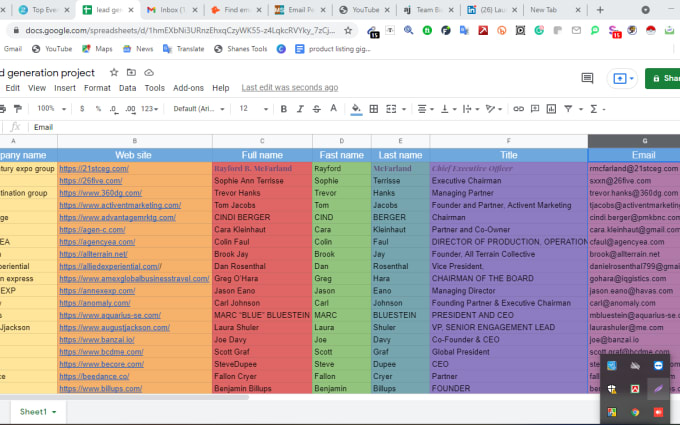The image size is (680, 425).
Task: Open the https://www.banzai.io/ link
Action: pos(97,340)
